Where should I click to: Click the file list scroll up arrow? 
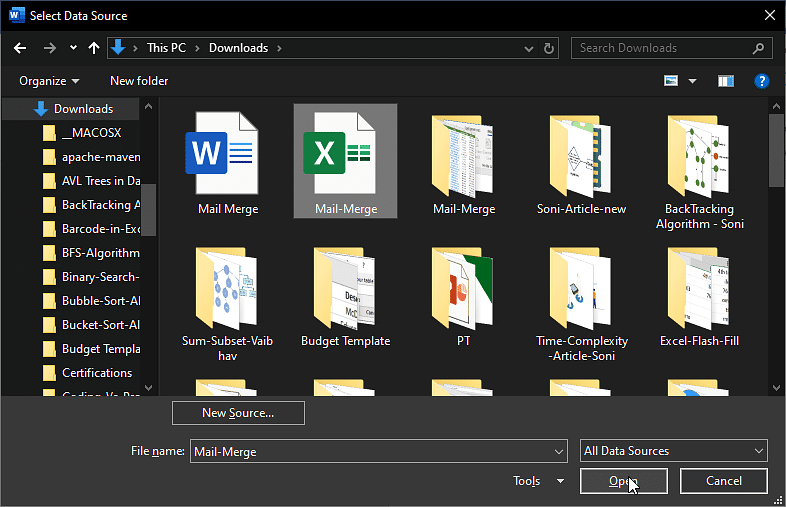tap(776, 106)
